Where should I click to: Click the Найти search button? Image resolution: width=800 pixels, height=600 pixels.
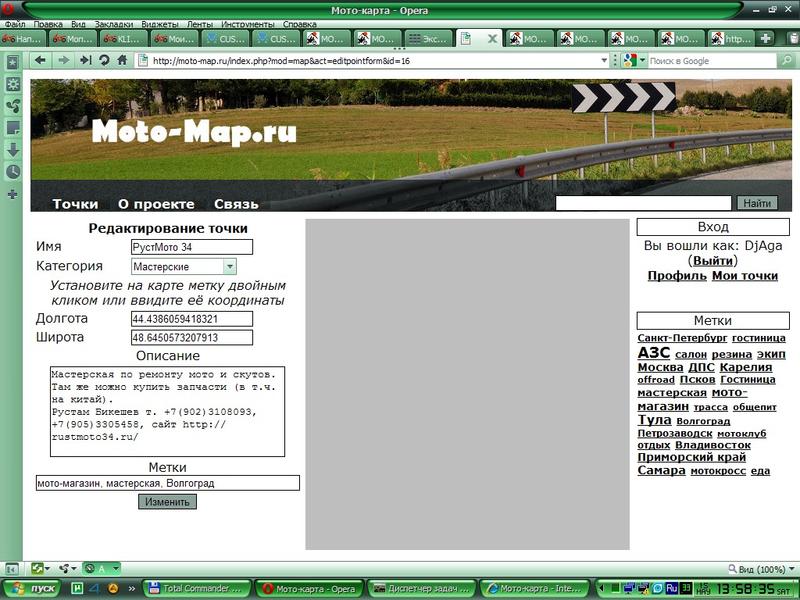(757, 203)
